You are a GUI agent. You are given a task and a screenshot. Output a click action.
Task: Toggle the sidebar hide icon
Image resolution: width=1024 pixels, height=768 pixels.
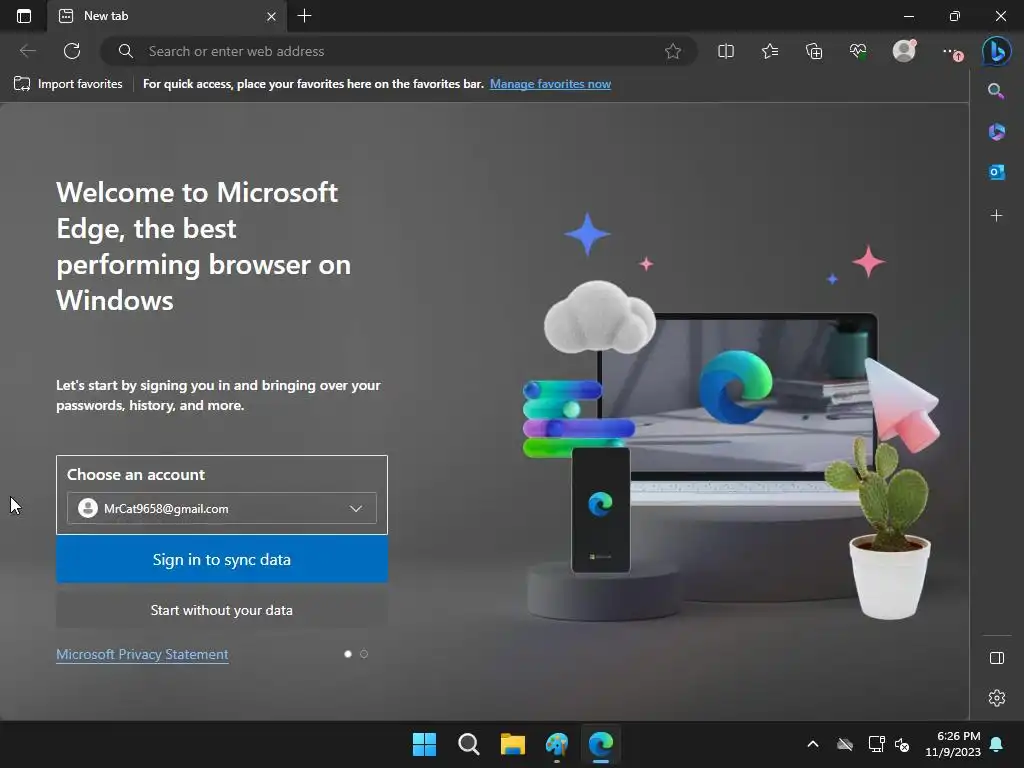click(x=997, y=658)
